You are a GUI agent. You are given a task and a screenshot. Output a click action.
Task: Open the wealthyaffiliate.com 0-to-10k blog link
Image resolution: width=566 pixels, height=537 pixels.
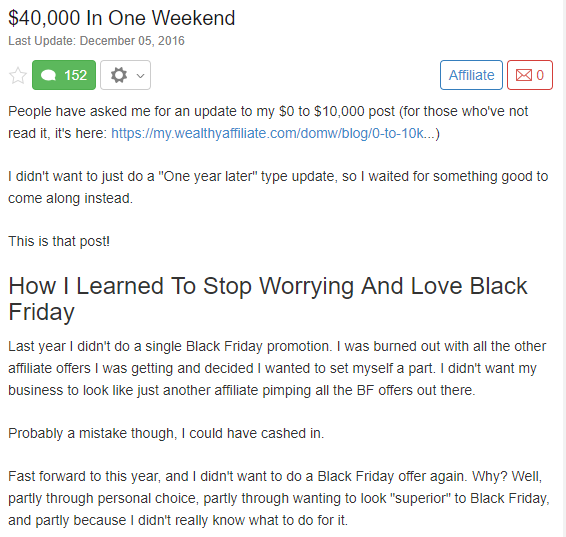pos(273,134)
